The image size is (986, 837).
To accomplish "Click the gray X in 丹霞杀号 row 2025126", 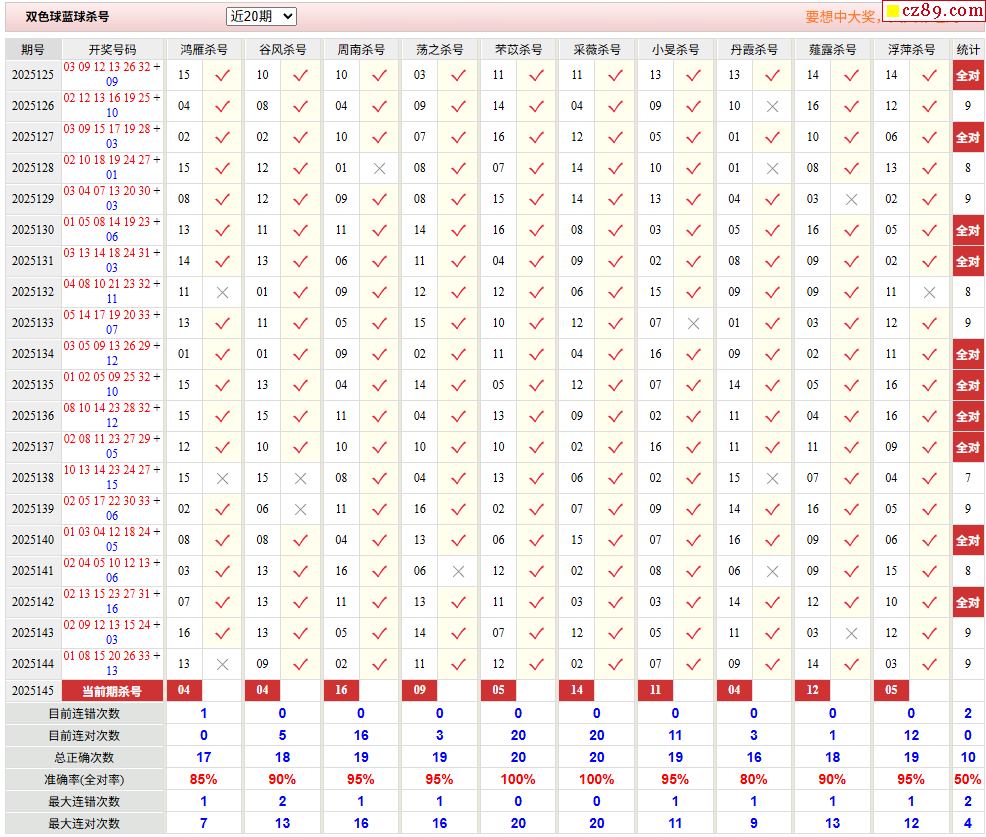I will (x=772, y=106).
